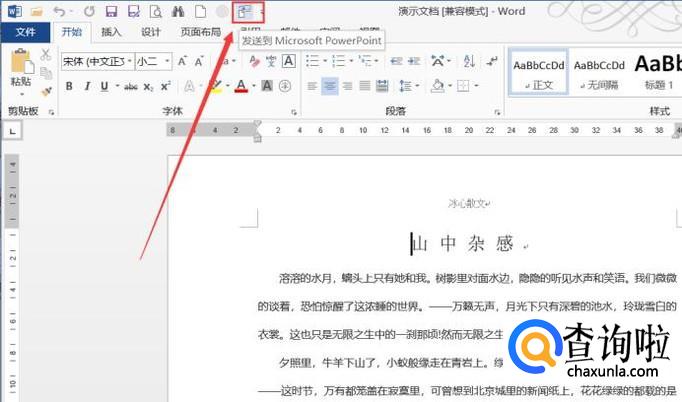Apply superscript formatting
The width and height of the screenshot is (682, 402).
pos(167,86)
